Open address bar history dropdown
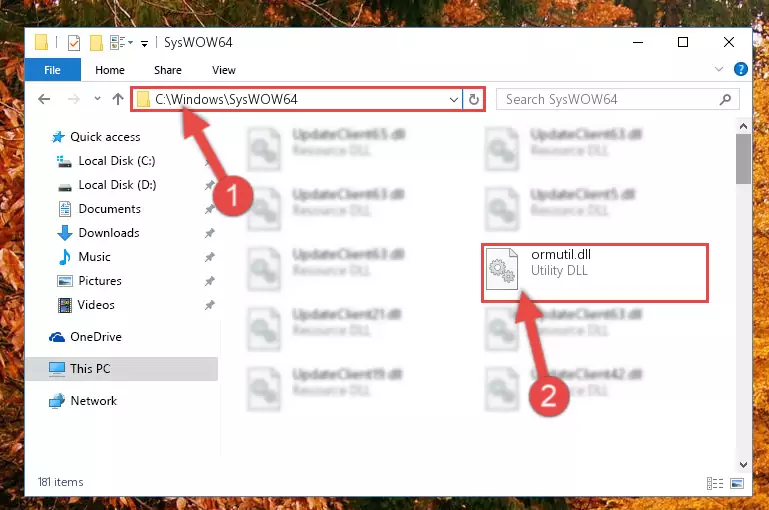 pyautogui.click(x=453, y=100)
